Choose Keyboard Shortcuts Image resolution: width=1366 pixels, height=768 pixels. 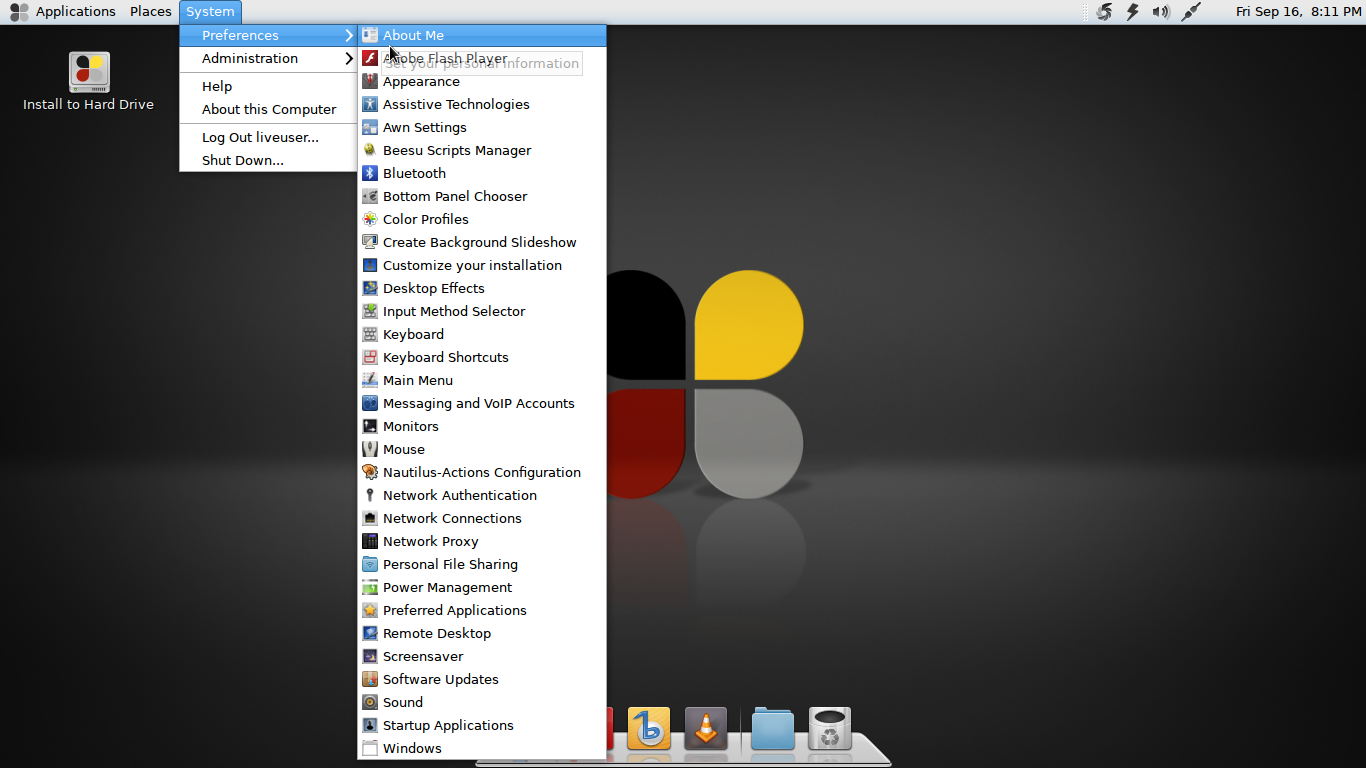482,357
